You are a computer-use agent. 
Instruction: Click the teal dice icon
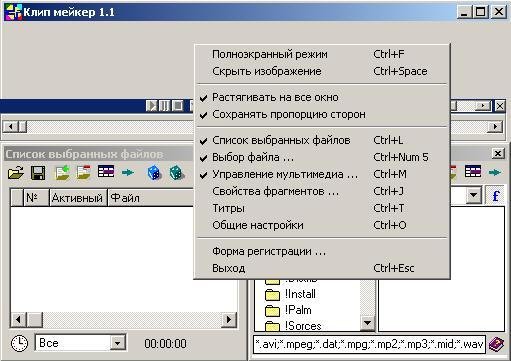click(176, 173)
